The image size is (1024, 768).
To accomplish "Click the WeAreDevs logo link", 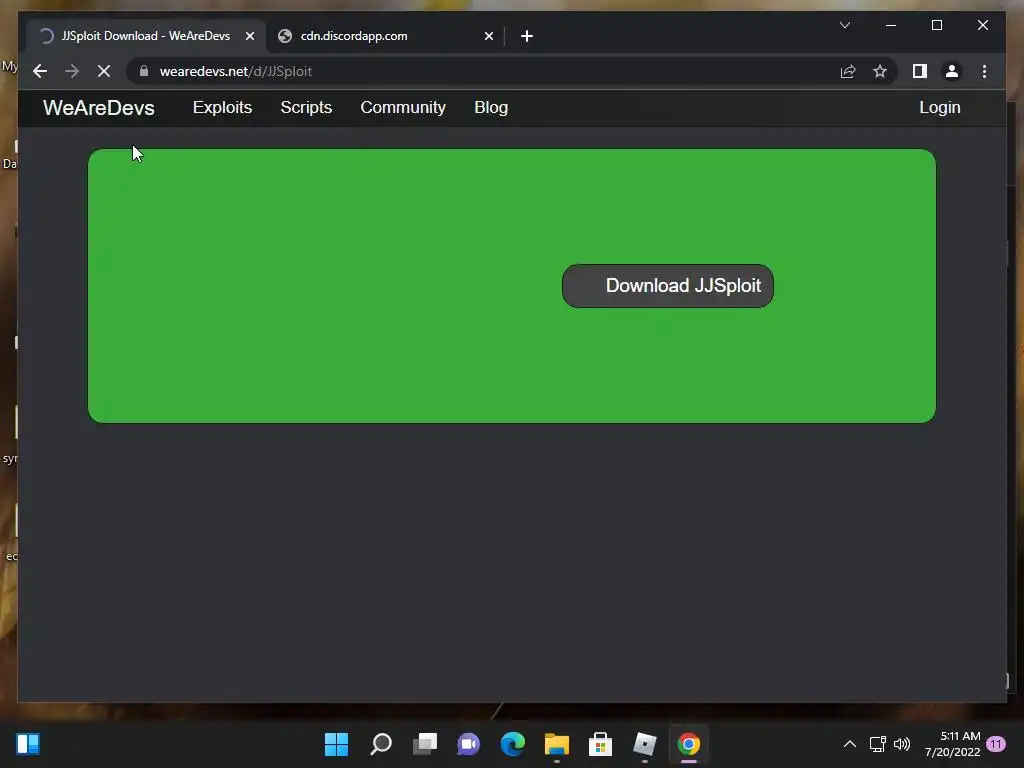I will click(x=99, y=108).
